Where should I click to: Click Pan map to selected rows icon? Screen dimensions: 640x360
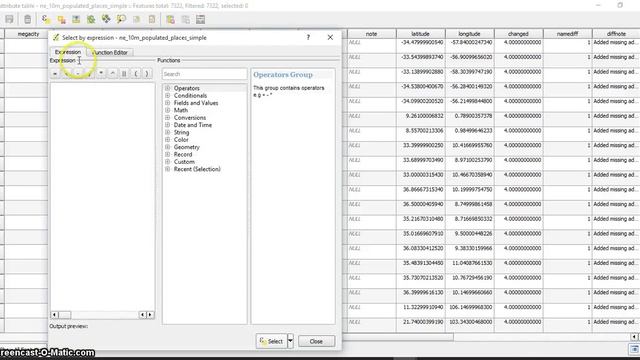106,19
